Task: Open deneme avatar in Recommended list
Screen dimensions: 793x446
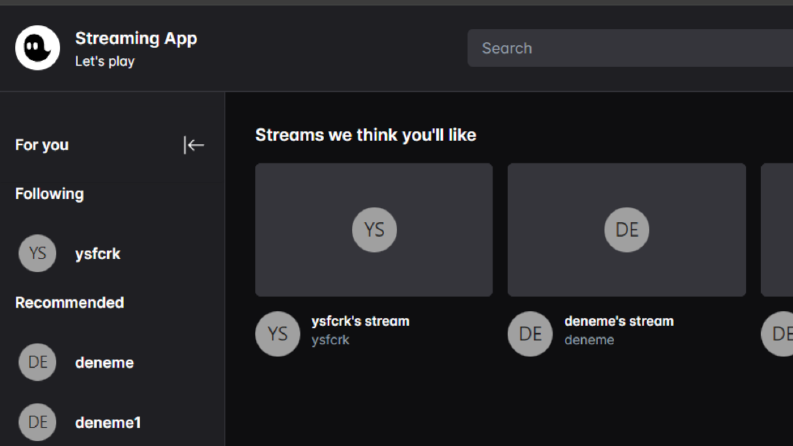Action: click(x=37, y=362)
